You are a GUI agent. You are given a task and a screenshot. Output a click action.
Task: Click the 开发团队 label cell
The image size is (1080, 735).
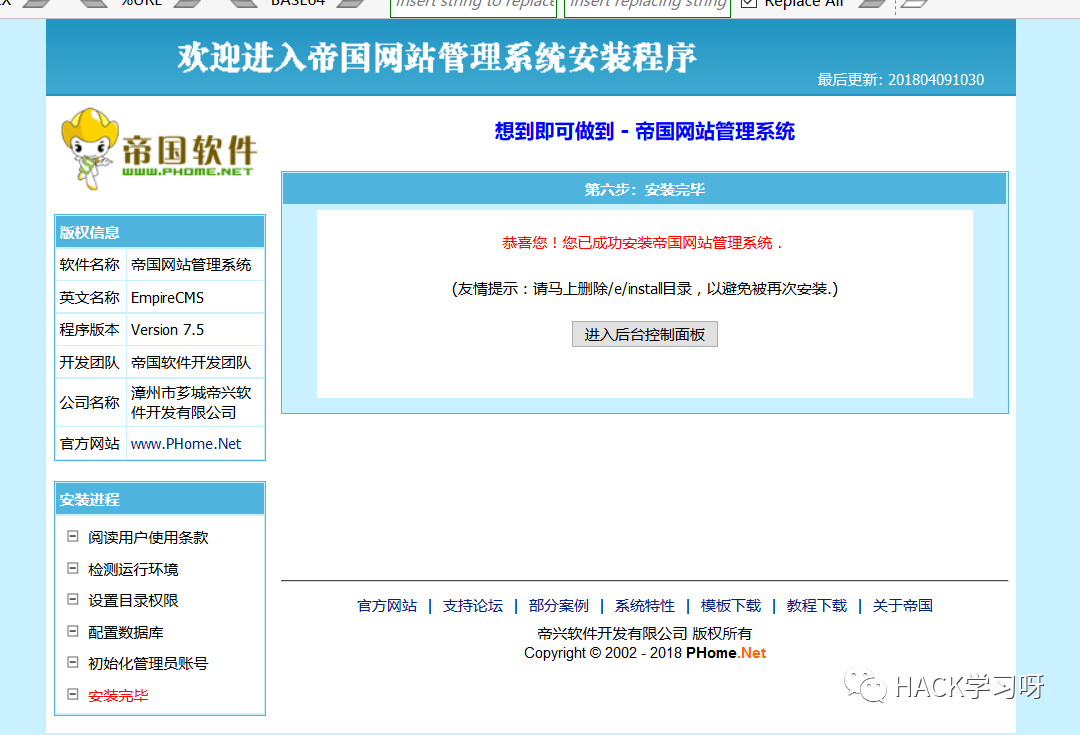[x=90, y=362]
